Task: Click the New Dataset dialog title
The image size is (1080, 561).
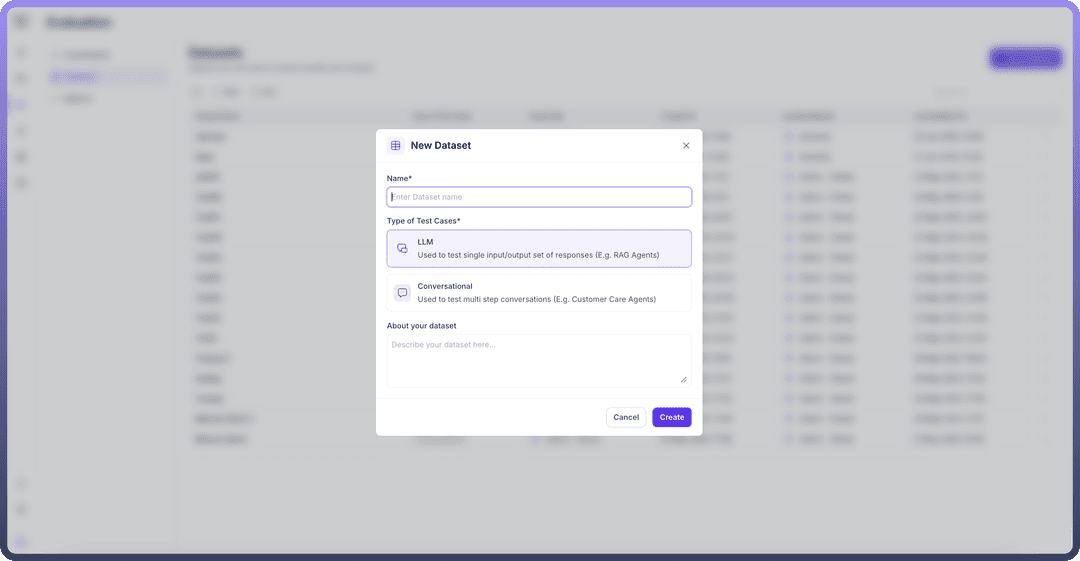Action: [440, 145]
